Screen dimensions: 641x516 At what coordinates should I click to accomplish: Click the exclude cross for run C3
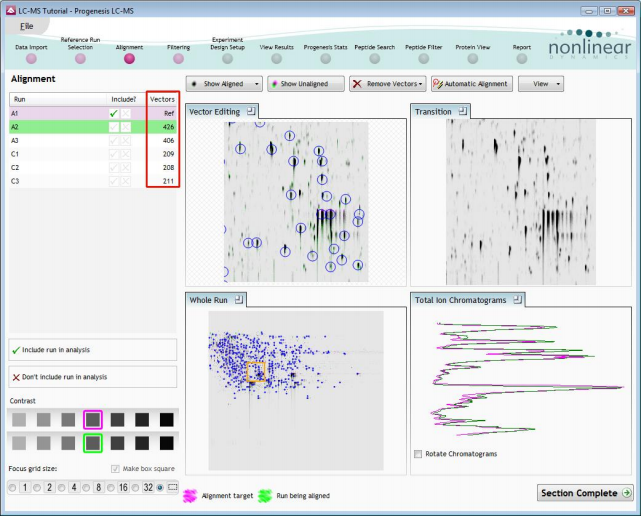pyautogui.click(x=126, y=181)
